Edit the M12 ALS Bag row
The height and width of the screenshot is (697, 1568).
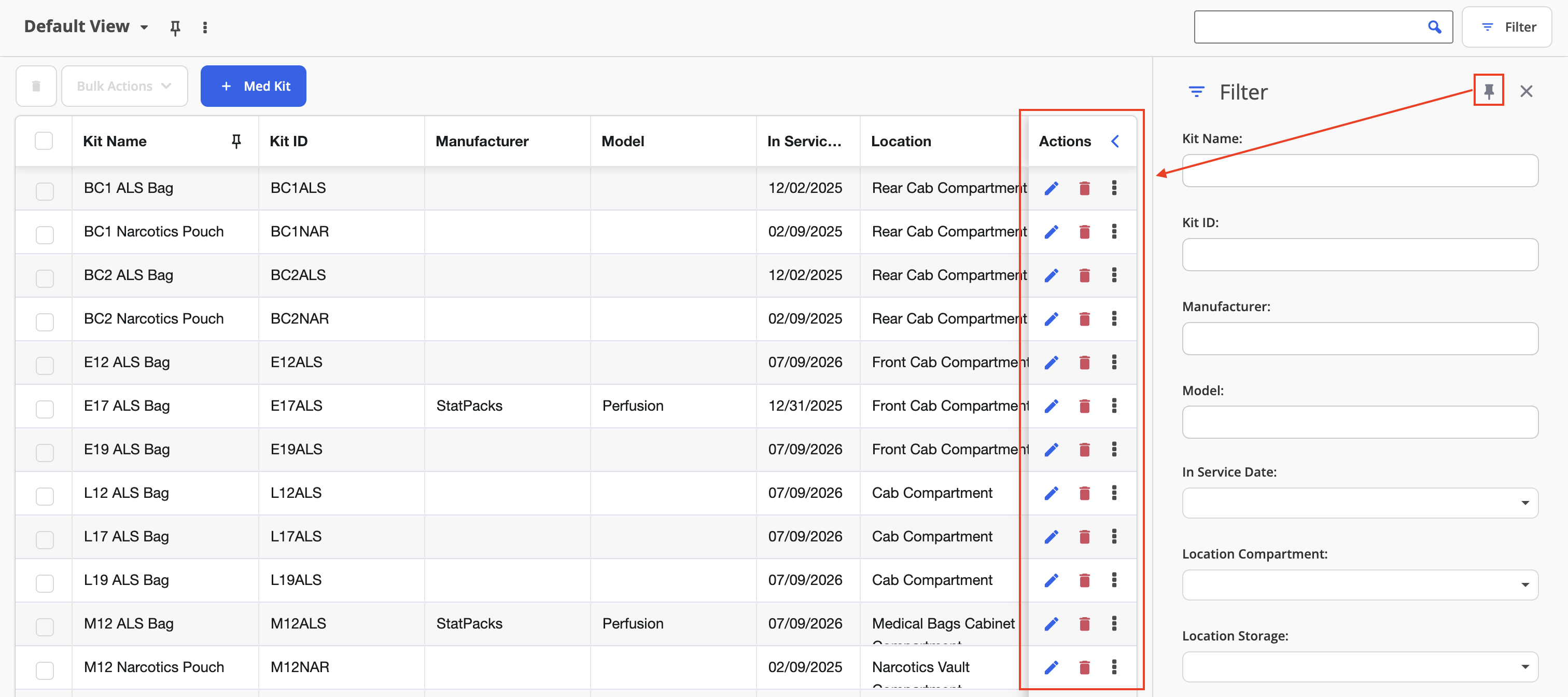tap(1051, 624)
